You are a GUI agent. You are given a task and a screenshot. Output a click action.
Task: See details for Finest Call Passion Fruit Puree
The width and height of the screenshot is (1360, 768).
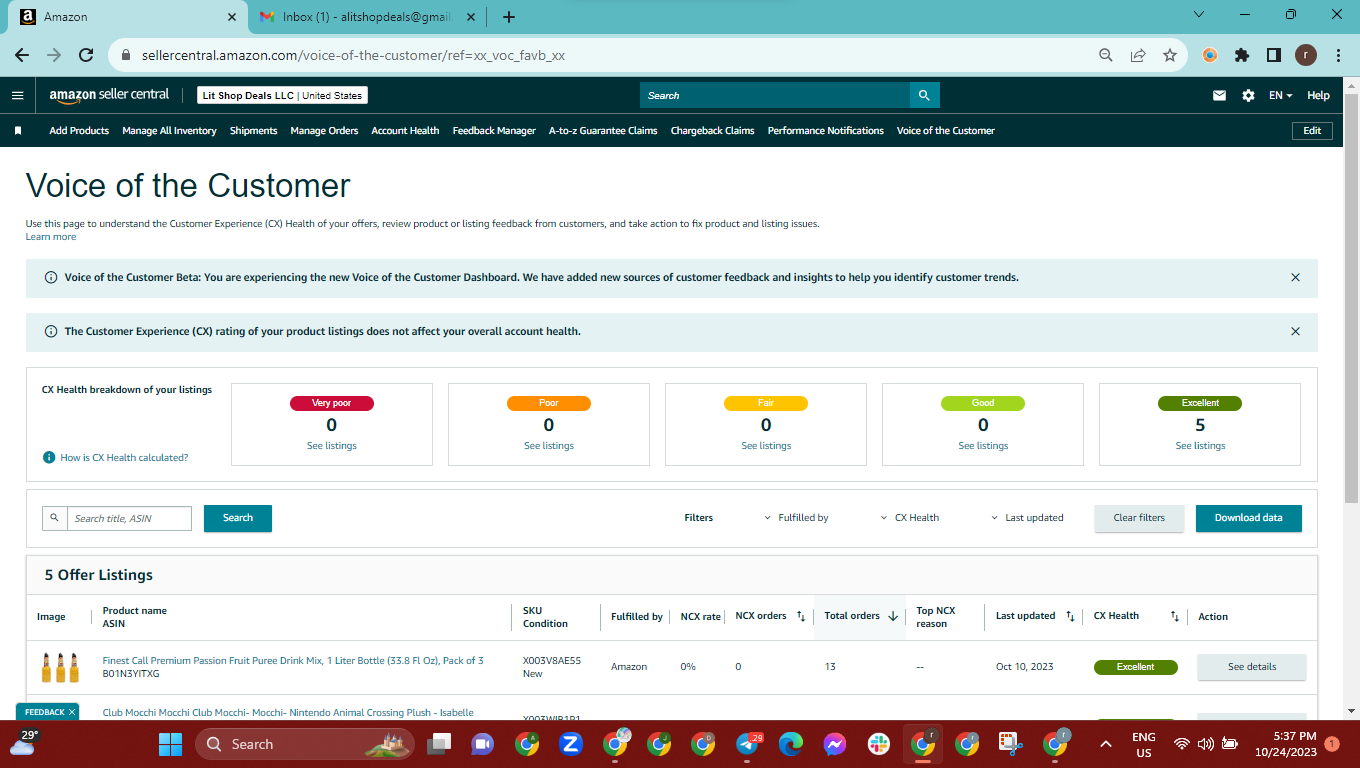[1252, 667]
